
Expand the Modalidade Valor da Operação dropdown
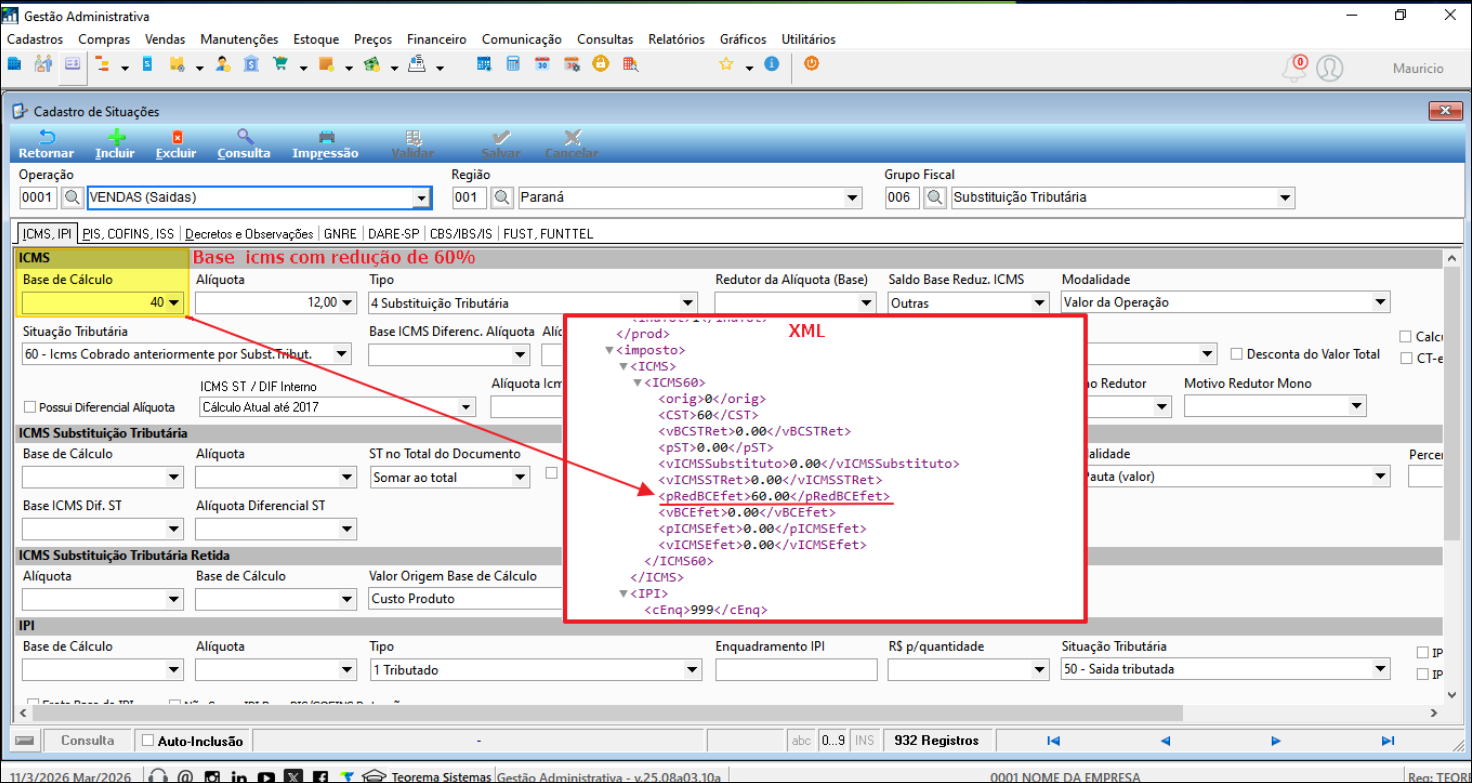click(x=1381, y=303)
